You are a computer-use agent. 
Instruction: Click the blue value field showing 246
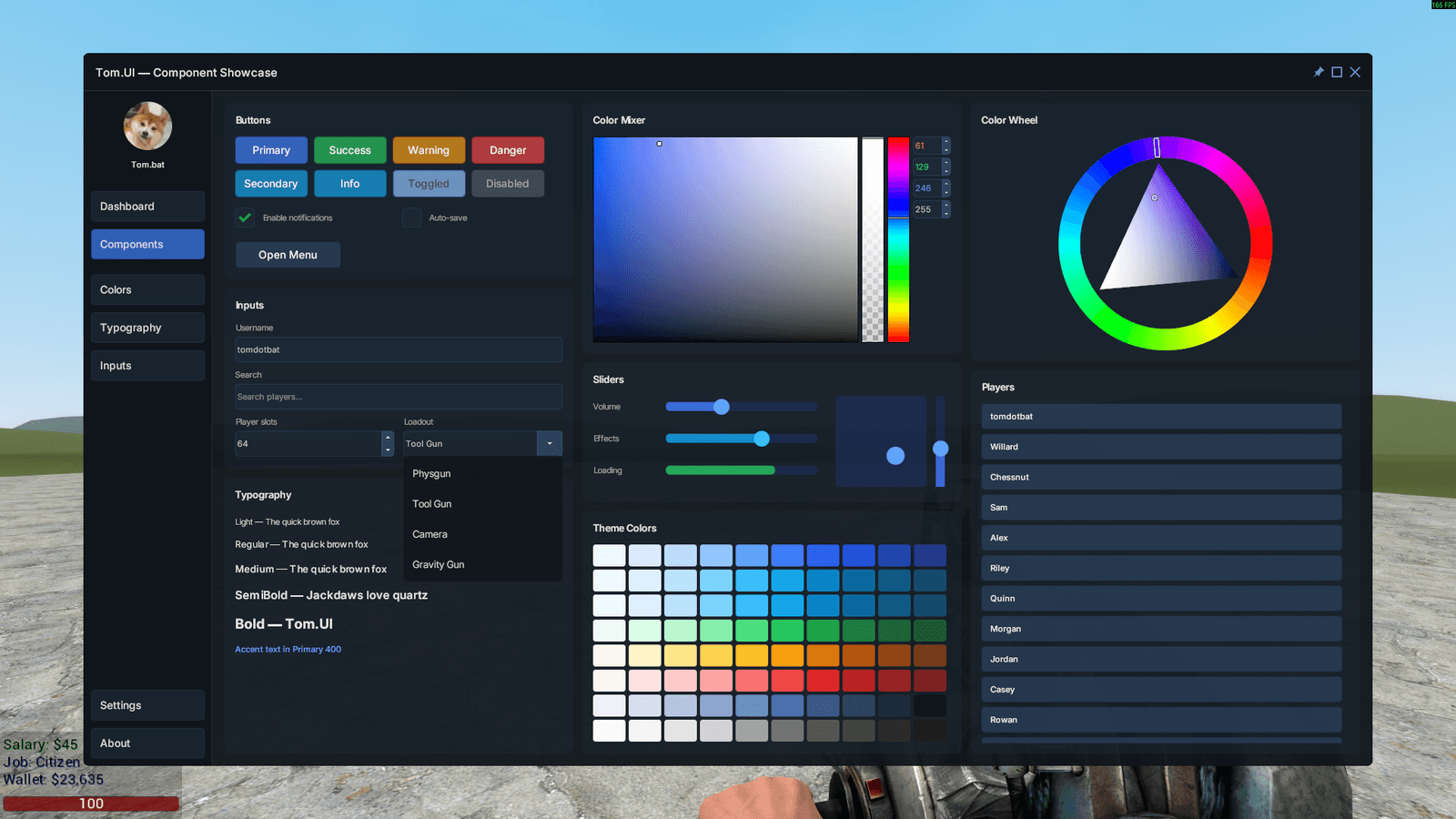[926, 188]
